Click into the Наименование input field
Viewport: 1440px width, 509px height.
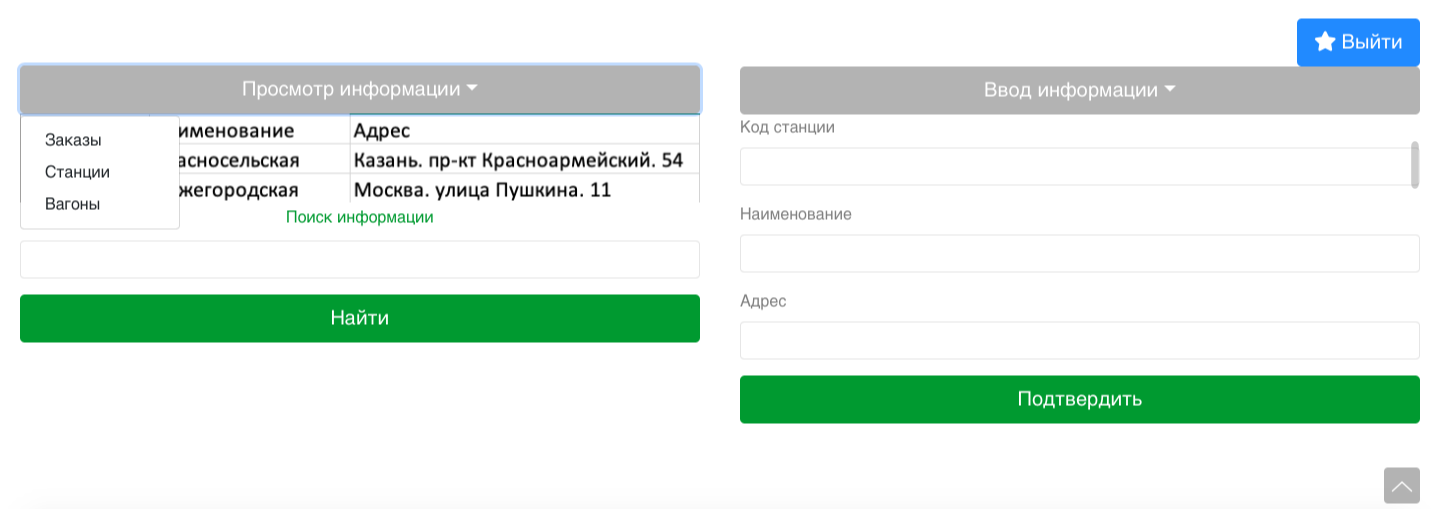pyautogui.click(x=1080, y=253)
